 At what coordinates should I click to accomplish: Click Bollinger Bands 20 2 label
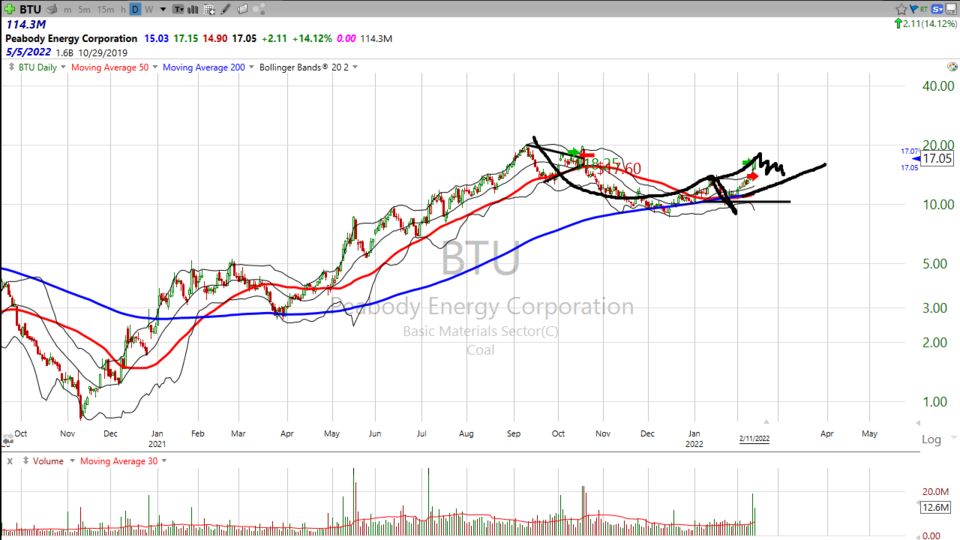coord(304,67)
